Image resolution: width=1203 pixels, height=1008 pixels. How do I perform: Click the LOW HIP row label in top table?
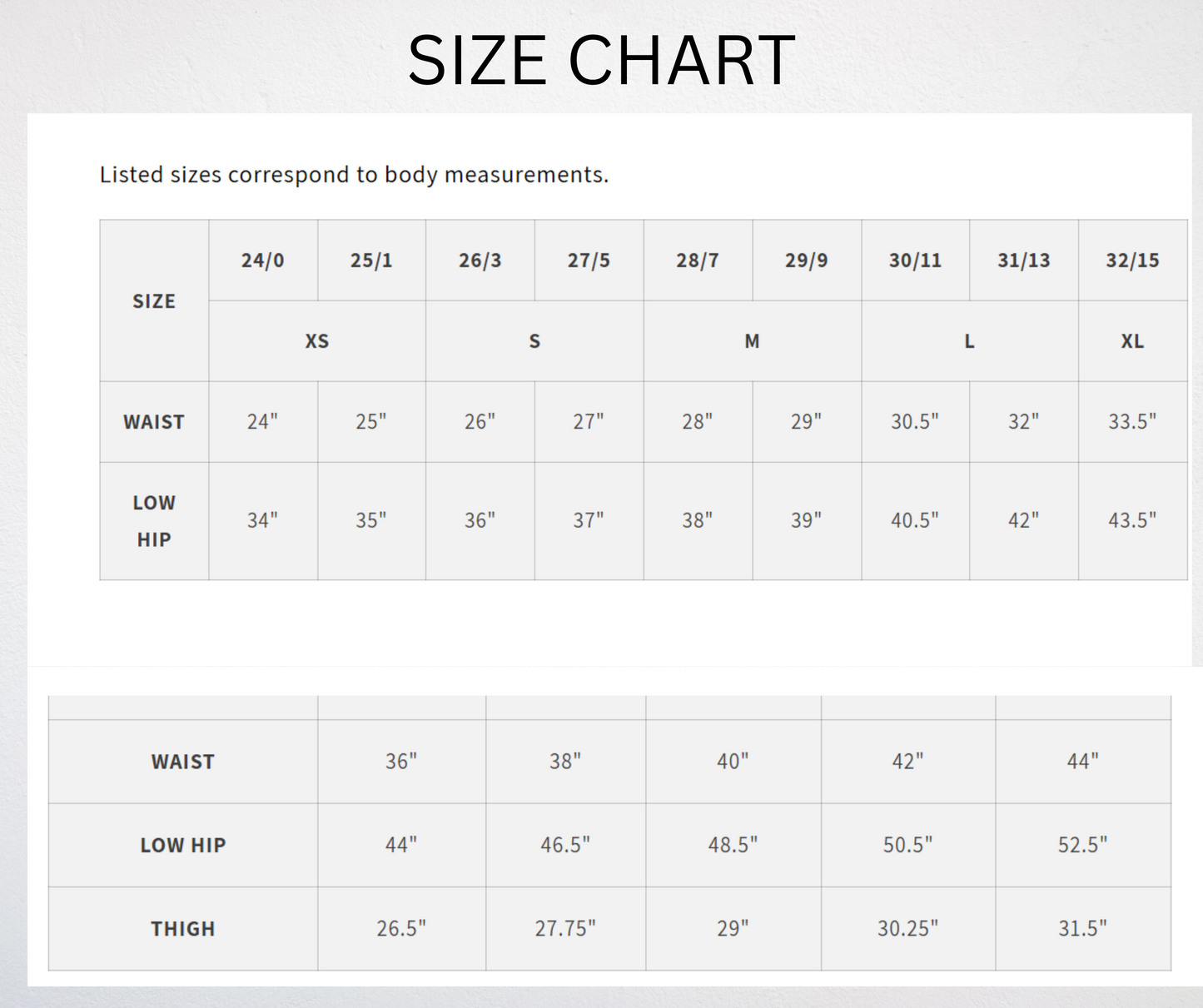(x=154, y=521)
